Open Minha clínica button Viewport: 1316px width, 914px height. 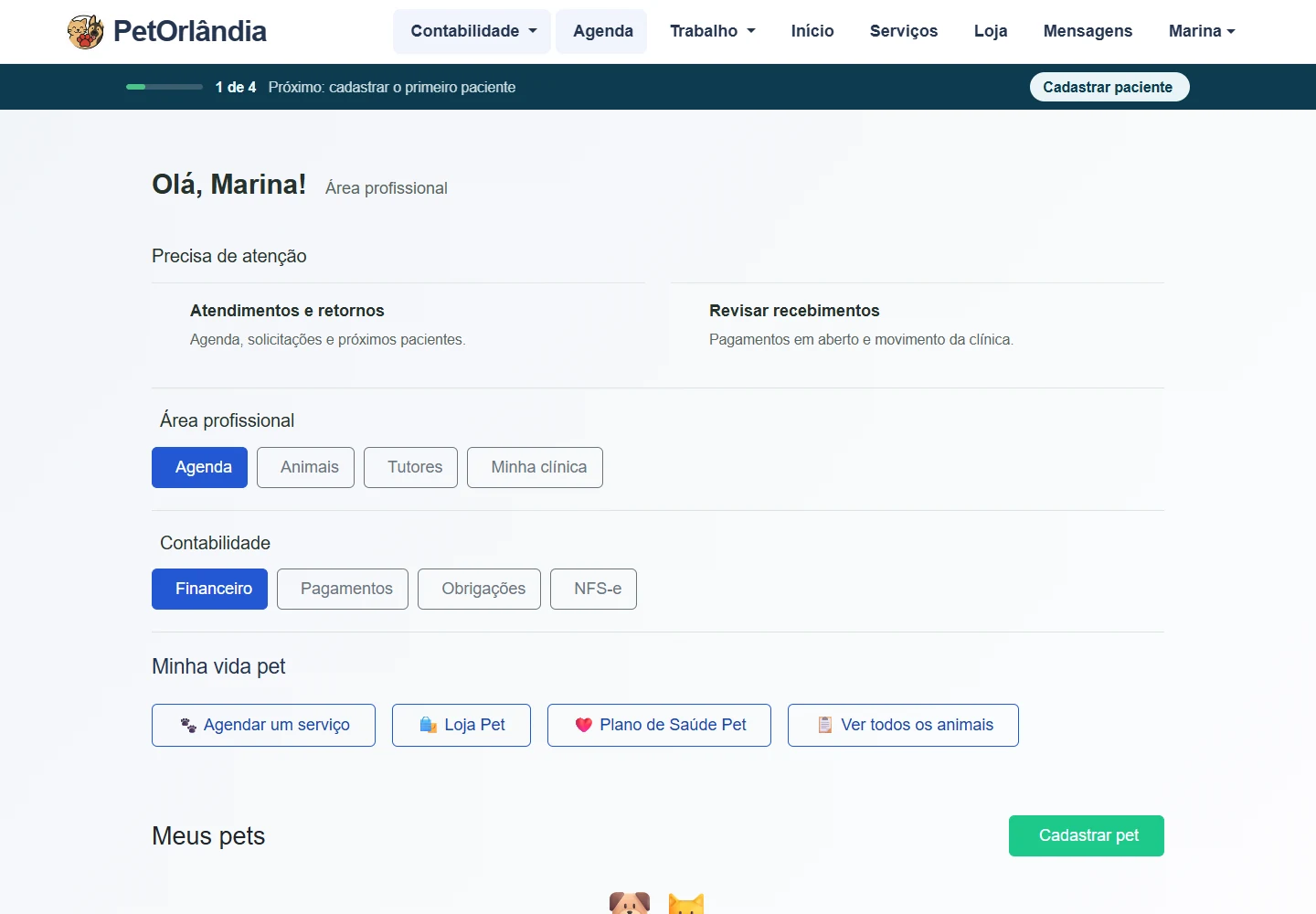pos(535,467)
